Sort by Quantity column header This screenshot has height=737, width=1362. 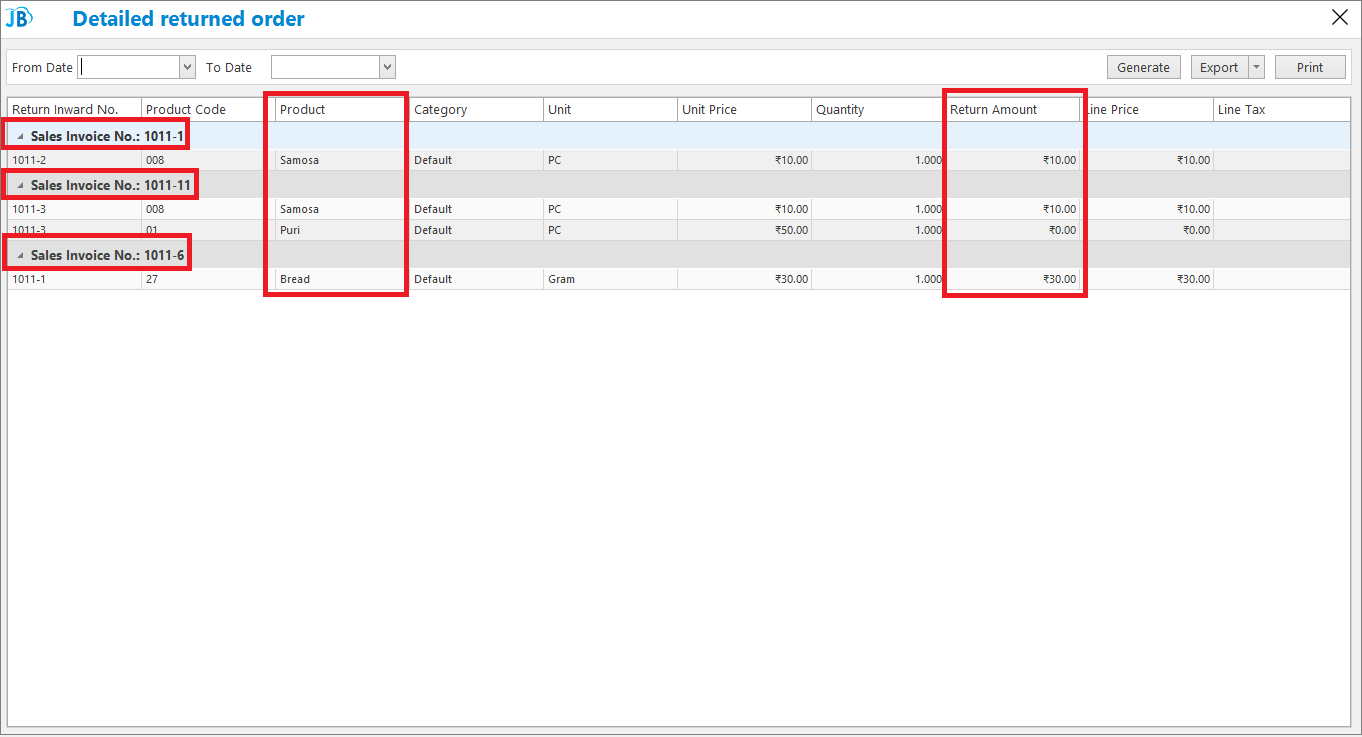pyautogui.click(x=878, y=110)
